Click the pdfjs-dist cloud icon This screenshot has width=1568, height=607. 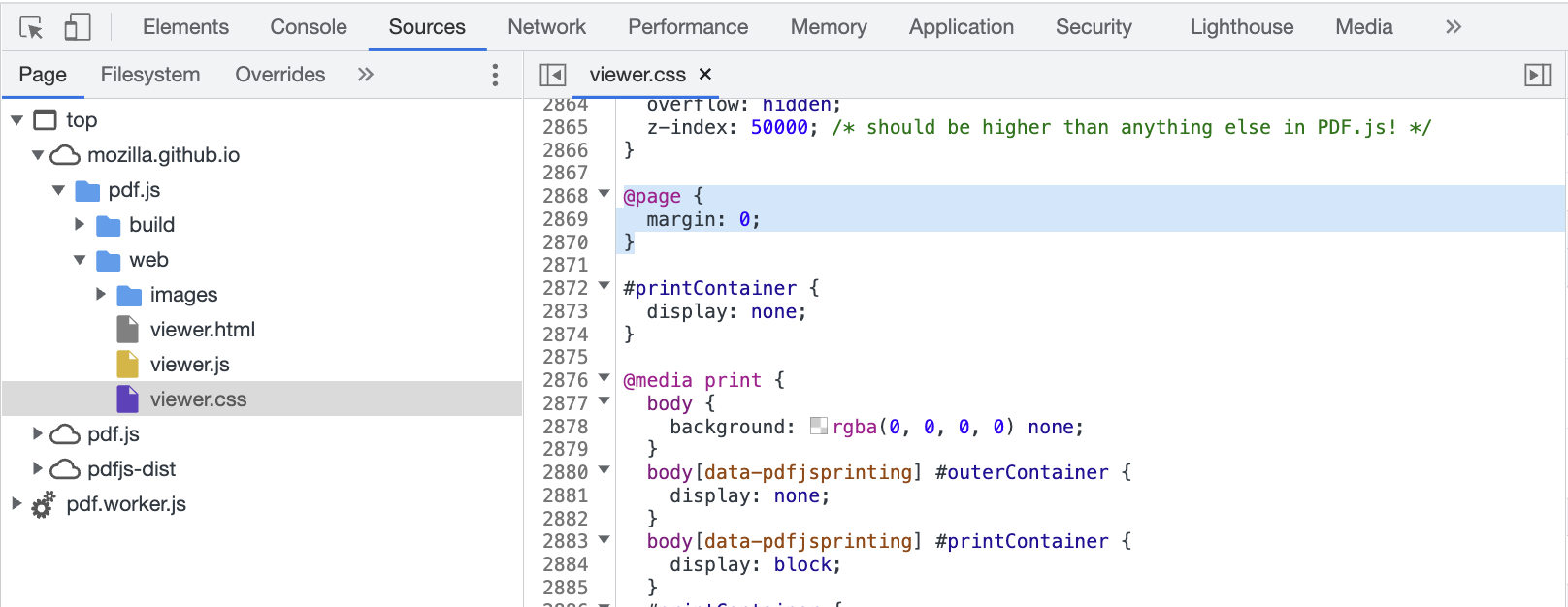click(65, 469)
